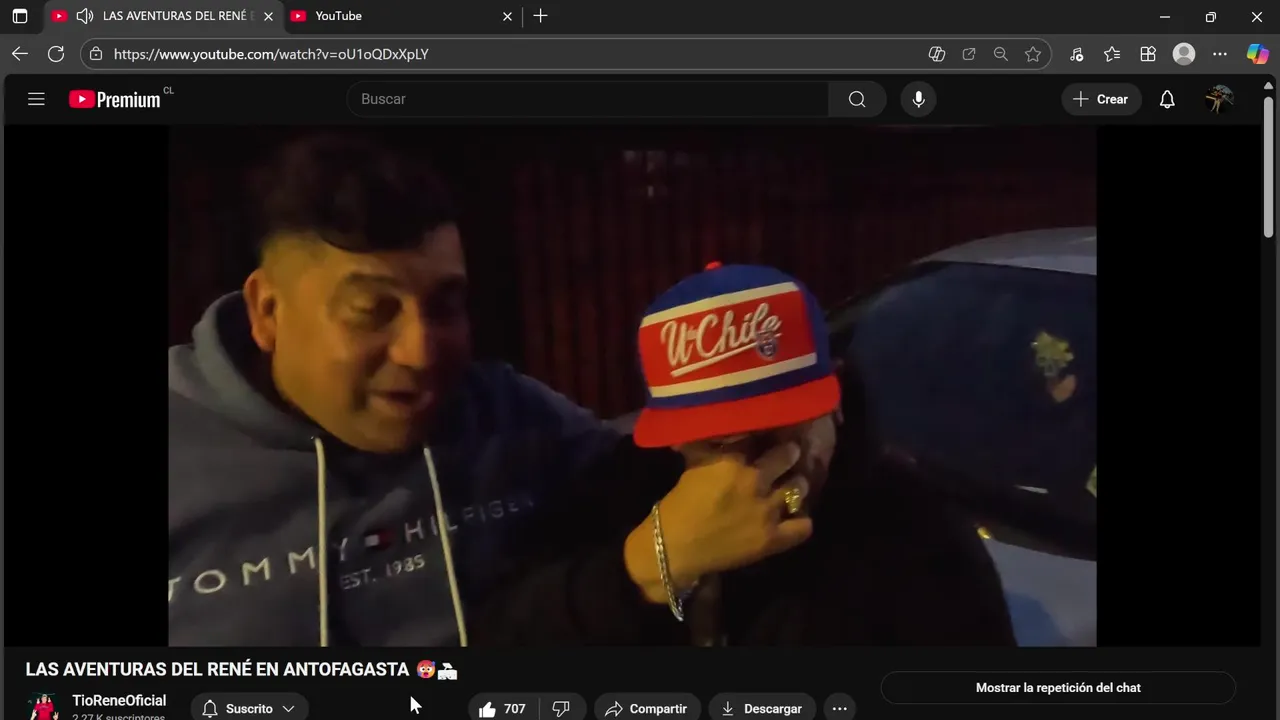This screenshot has height=720, width=1280.
Task: Download video with Descargar button
Action: click(762, 708)
